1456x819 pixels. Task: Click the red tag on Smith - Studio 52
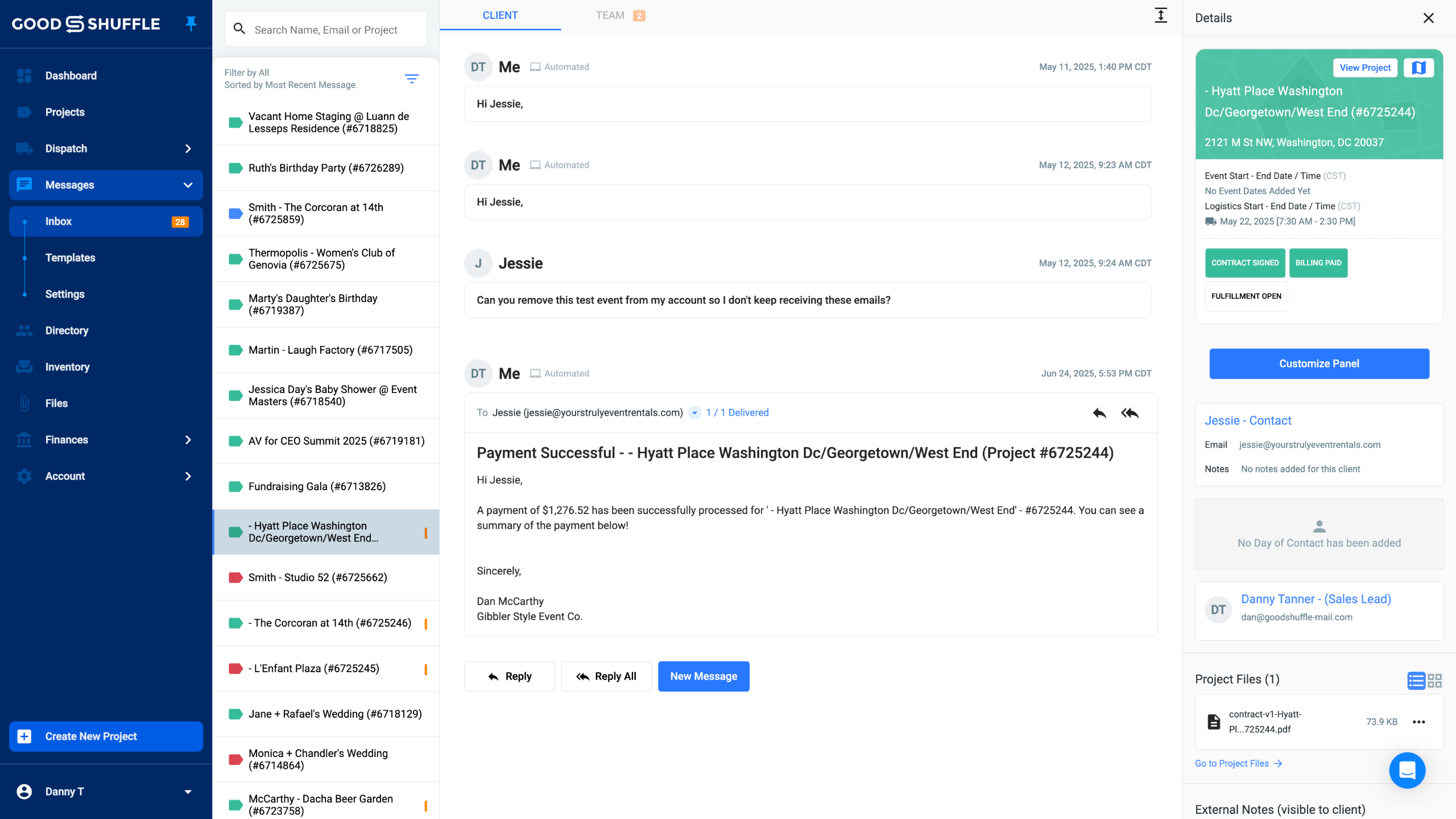click(x=235, y=578)
